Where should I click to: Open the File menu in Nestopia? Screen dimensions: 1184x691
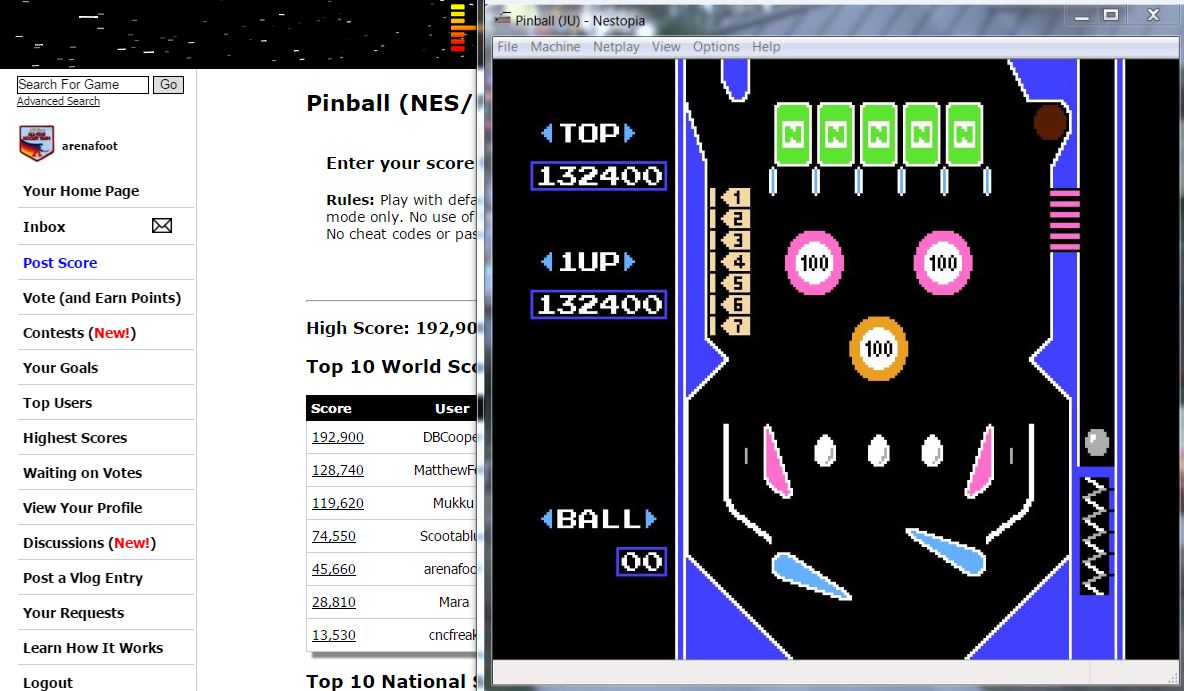[507, 47]
